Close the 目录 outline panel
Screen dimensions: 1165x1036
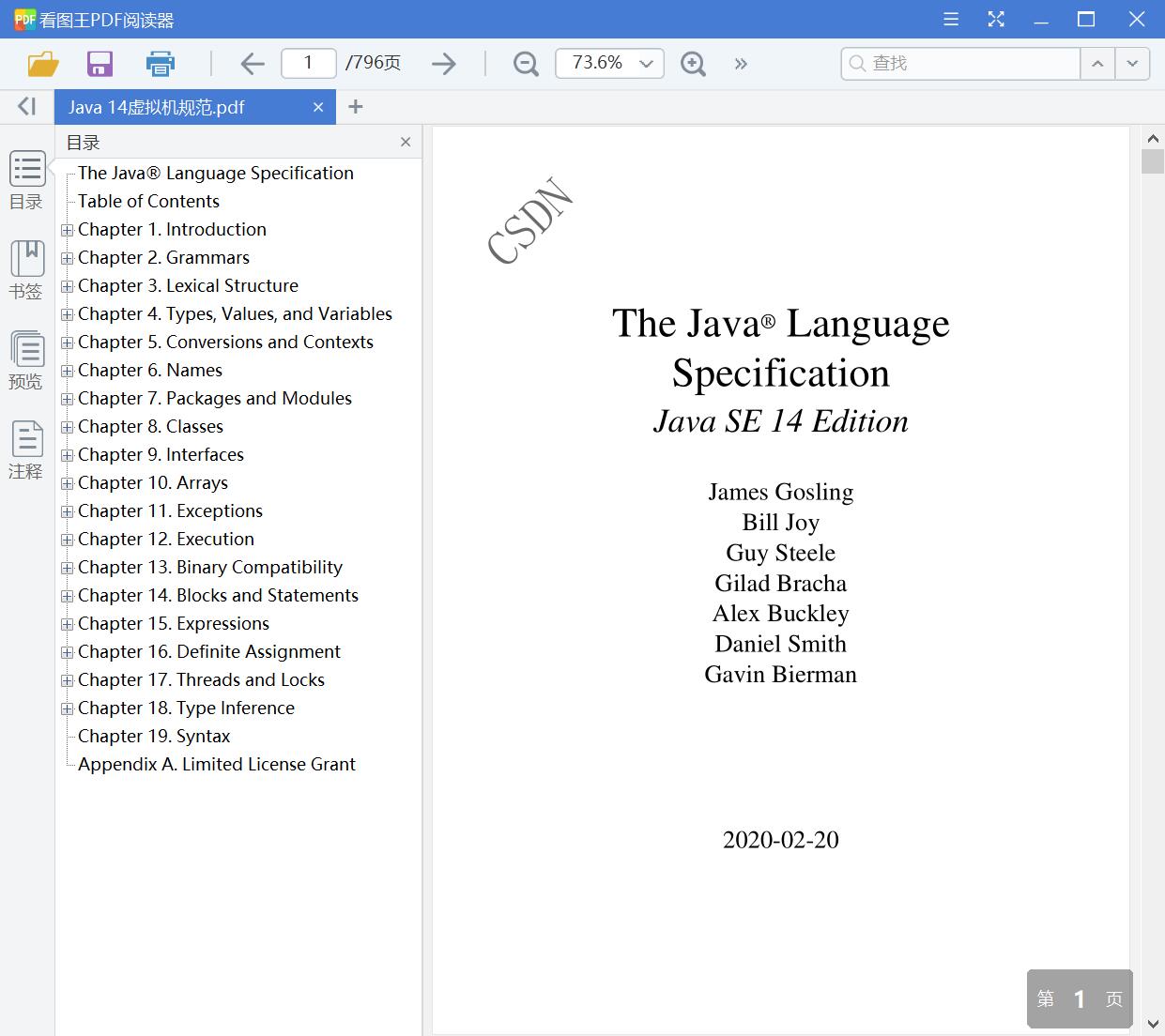point(406,142)
